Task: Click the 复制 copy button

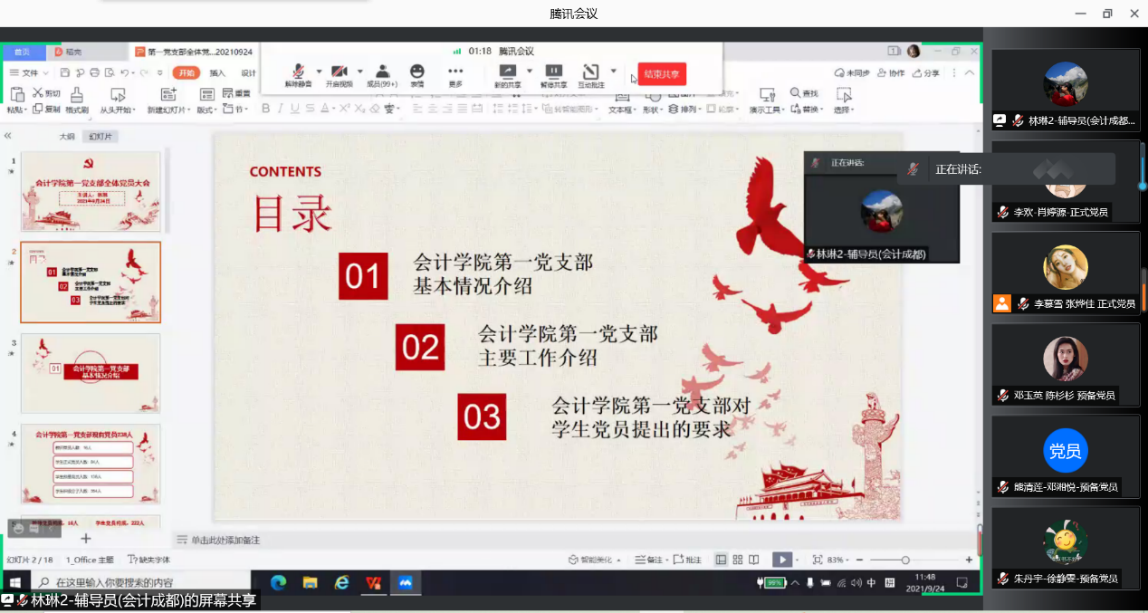Action: [x=46, y=109]
